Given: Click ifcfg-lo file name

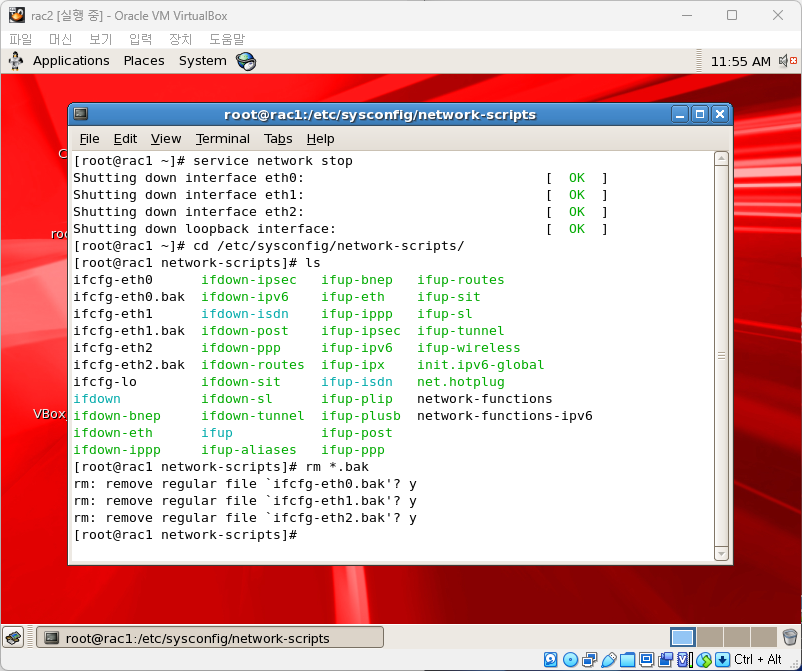Looking at the screenshot, I should (x=105, y=382).
